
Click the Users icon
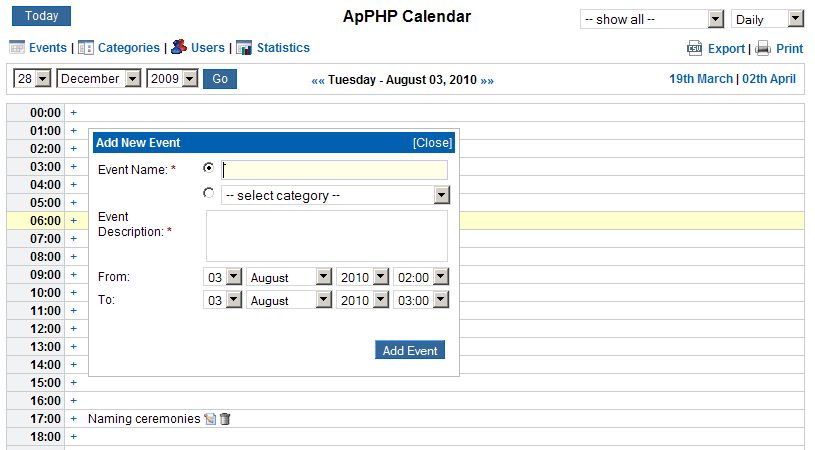[179, 47]
